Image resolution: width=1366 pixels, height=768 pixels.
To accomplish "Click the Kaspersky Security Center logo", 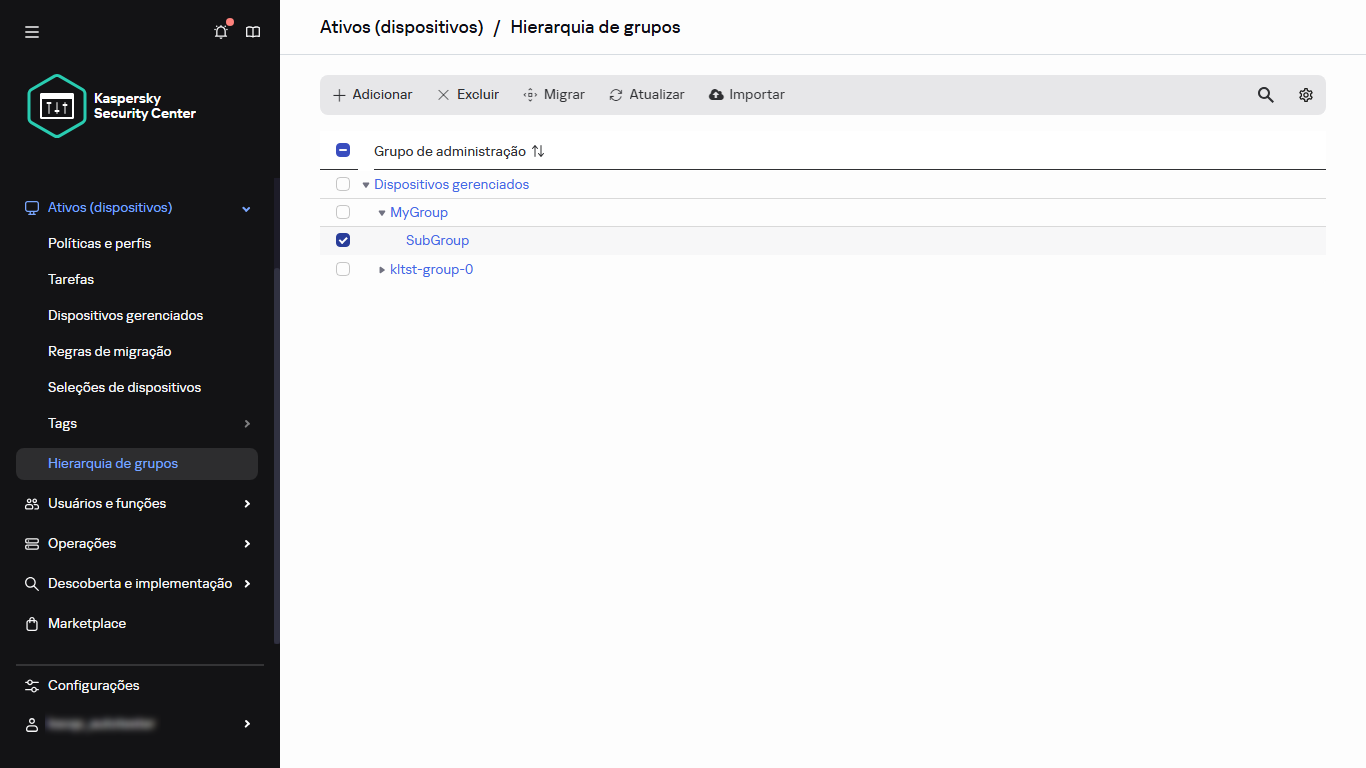I will coord(57,105).
